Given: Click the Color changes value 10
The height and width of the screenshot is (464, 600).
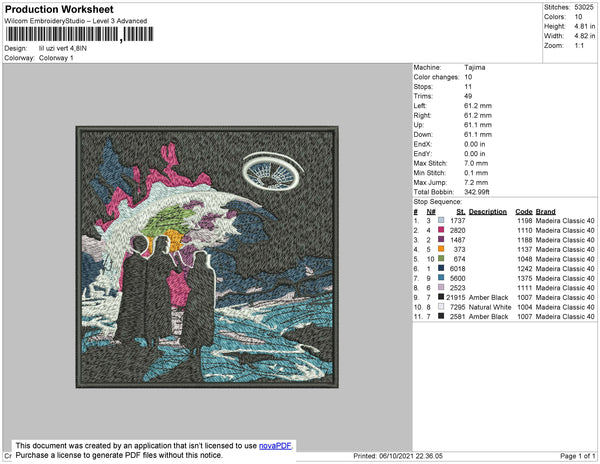Looking at the screenshot, I should pos(468,77).
